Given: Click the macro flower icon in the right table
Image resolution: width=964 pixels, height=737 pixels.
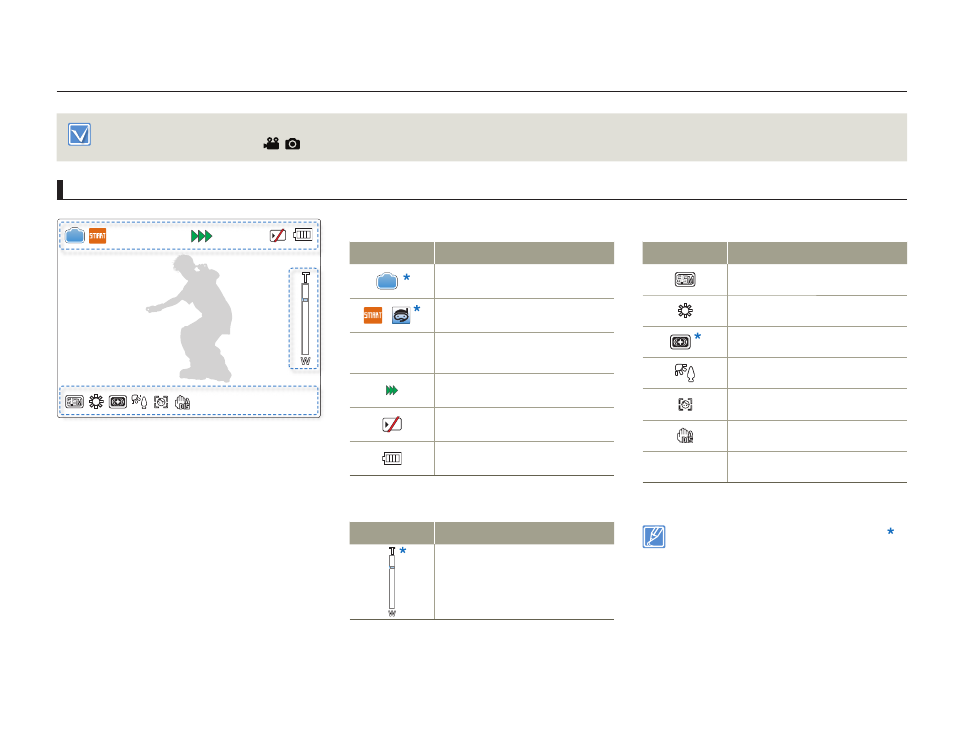Looking at the screenshot, I should point(685,374).
